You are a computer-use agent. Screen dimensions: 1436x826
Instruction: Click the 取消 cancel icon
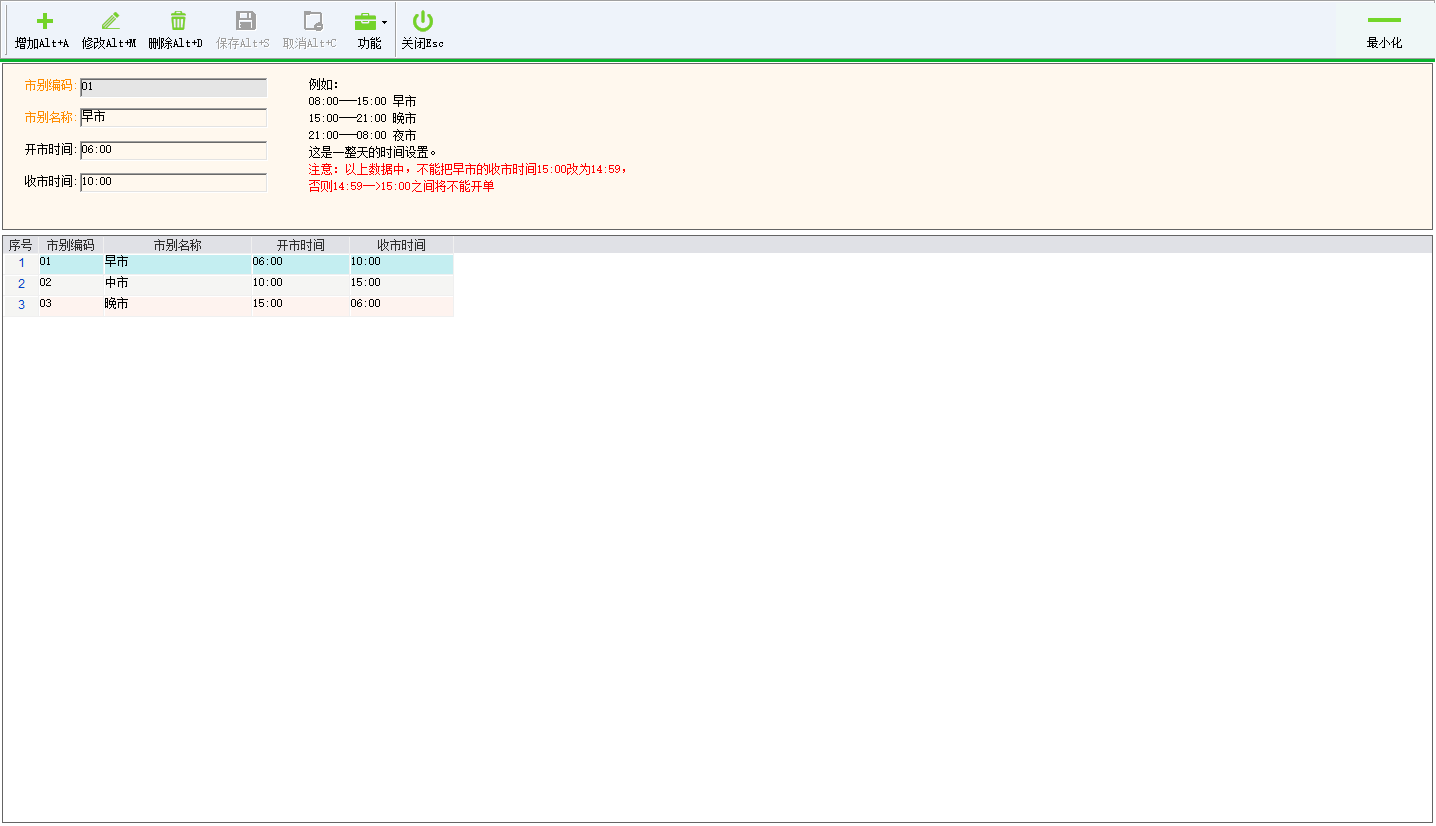(x=312, y=21)
